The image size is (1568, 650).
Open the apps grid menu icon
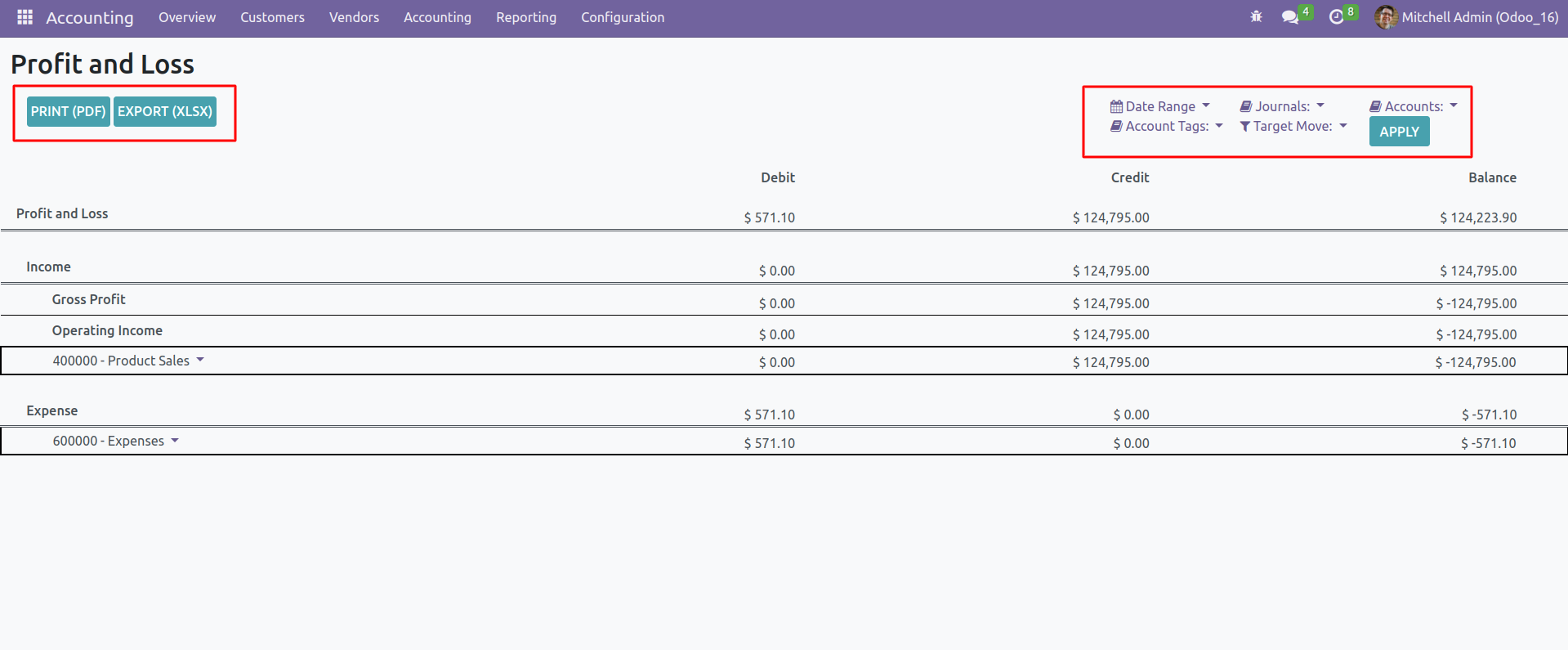[25, 17]
